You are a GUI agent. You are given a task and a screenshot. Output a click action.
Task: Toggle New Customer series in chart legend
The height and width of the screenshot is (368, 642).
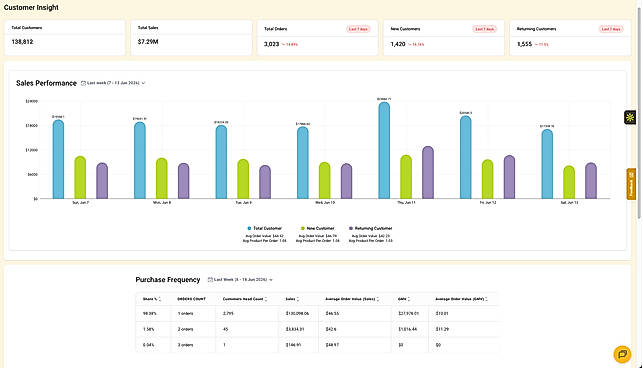(318, 228)
